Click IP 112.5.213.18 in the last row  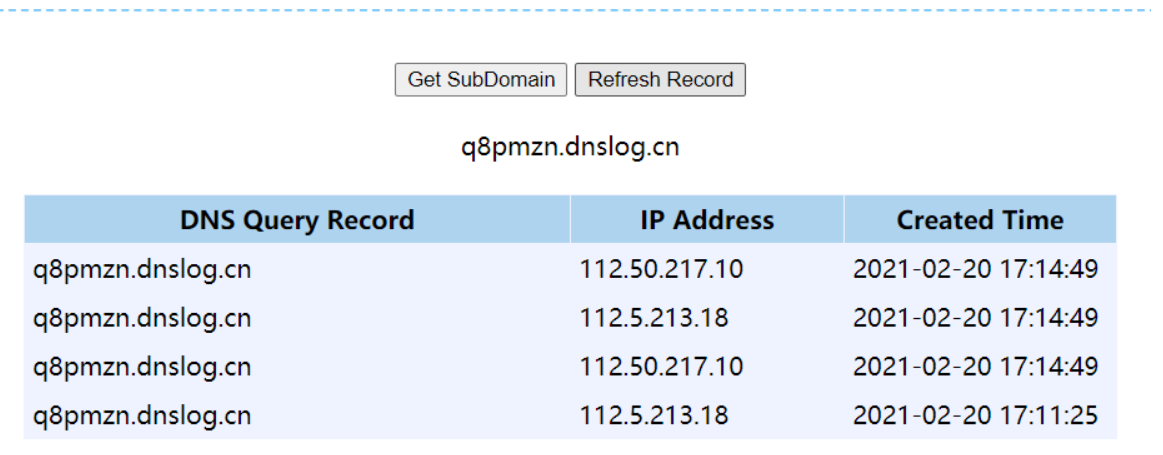tap(653, 416)
